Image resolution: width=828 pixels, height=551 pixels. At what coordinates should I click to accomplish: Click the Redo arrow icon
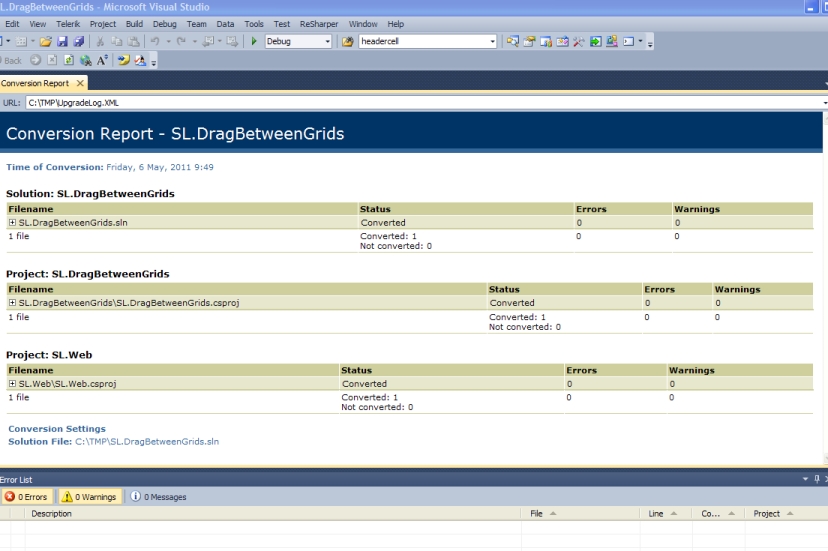tap(181, 41)
